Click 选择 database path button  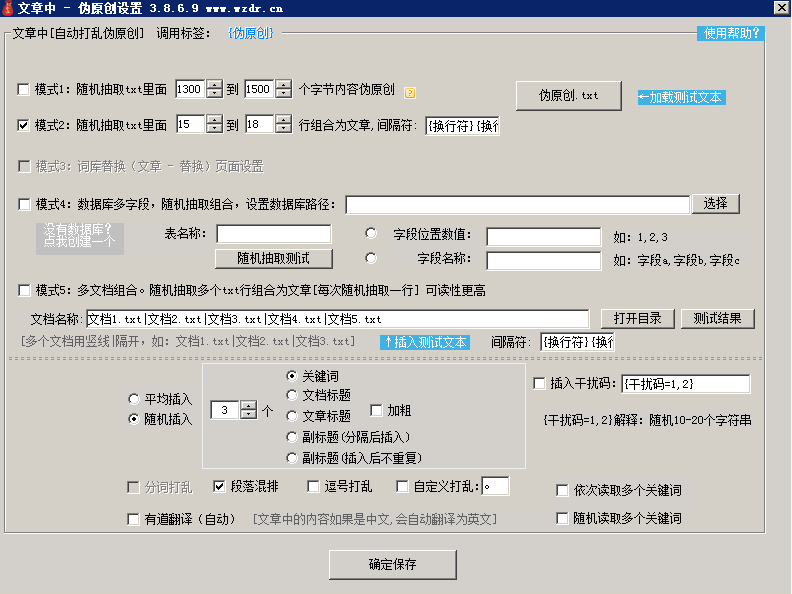[716, 204]
